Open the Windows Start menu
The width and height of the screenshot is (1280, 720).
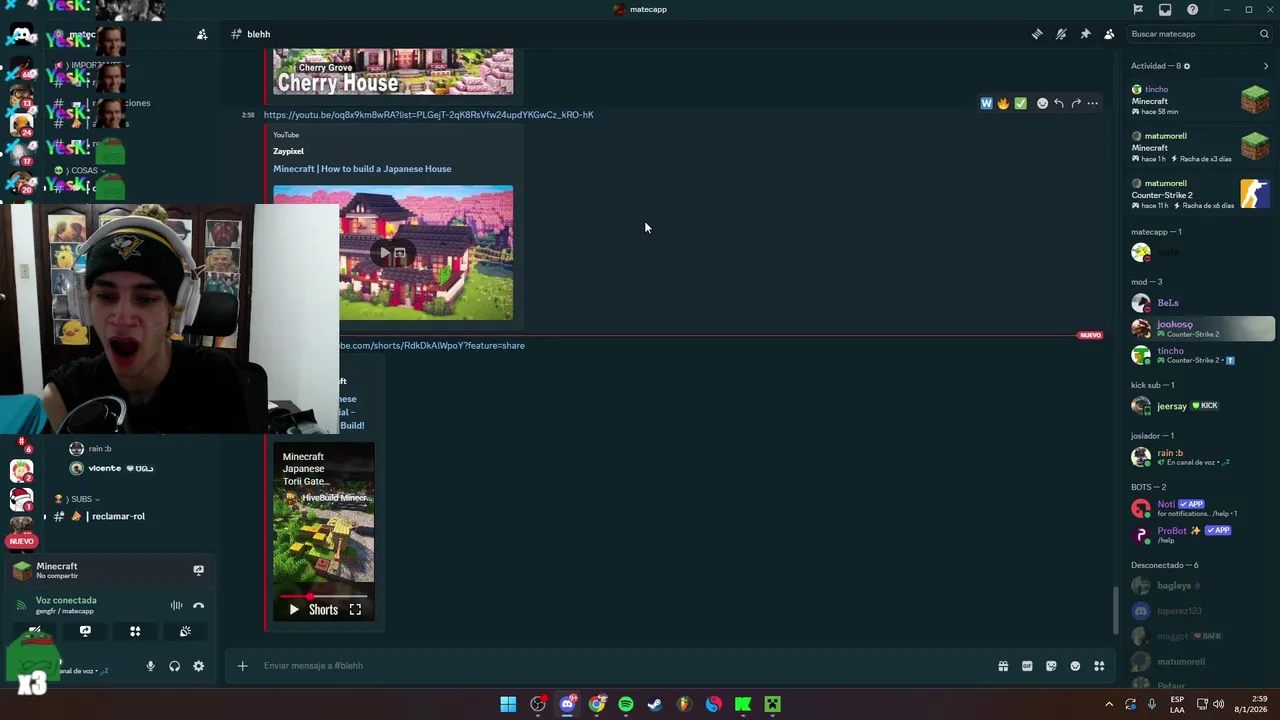click(508, 704)
